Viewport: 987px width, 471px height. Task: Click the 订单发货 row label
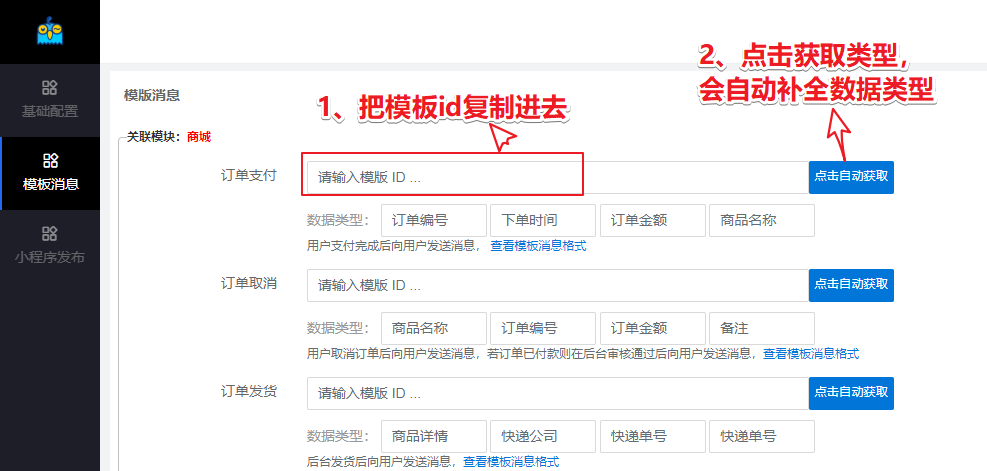(249, 391)
